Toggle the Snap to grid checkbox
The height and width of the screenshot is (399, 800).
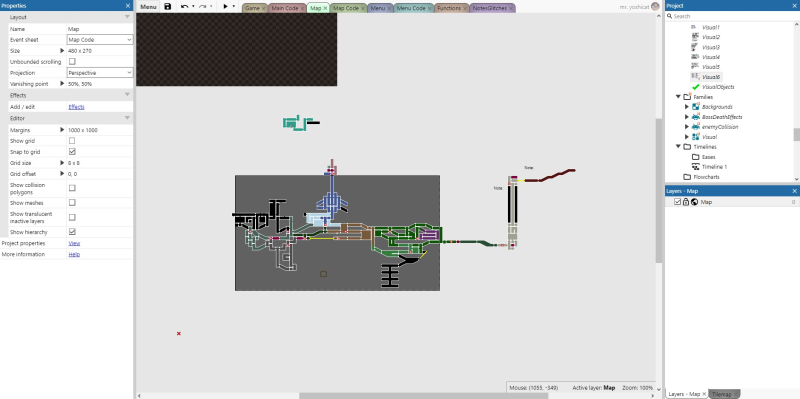(72, 152)
